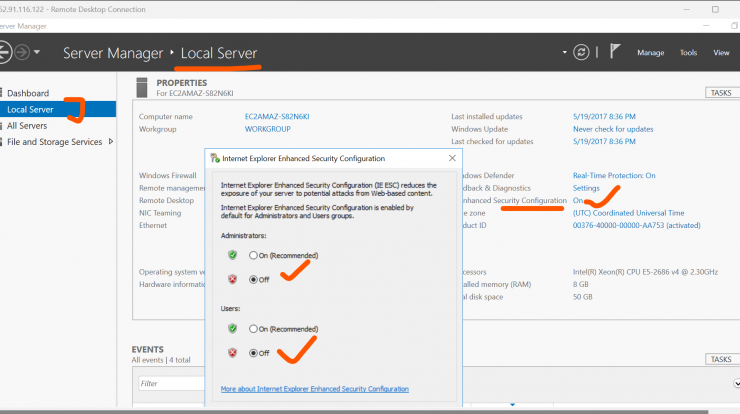Click red shield icon under Users

tap(232, 352)
